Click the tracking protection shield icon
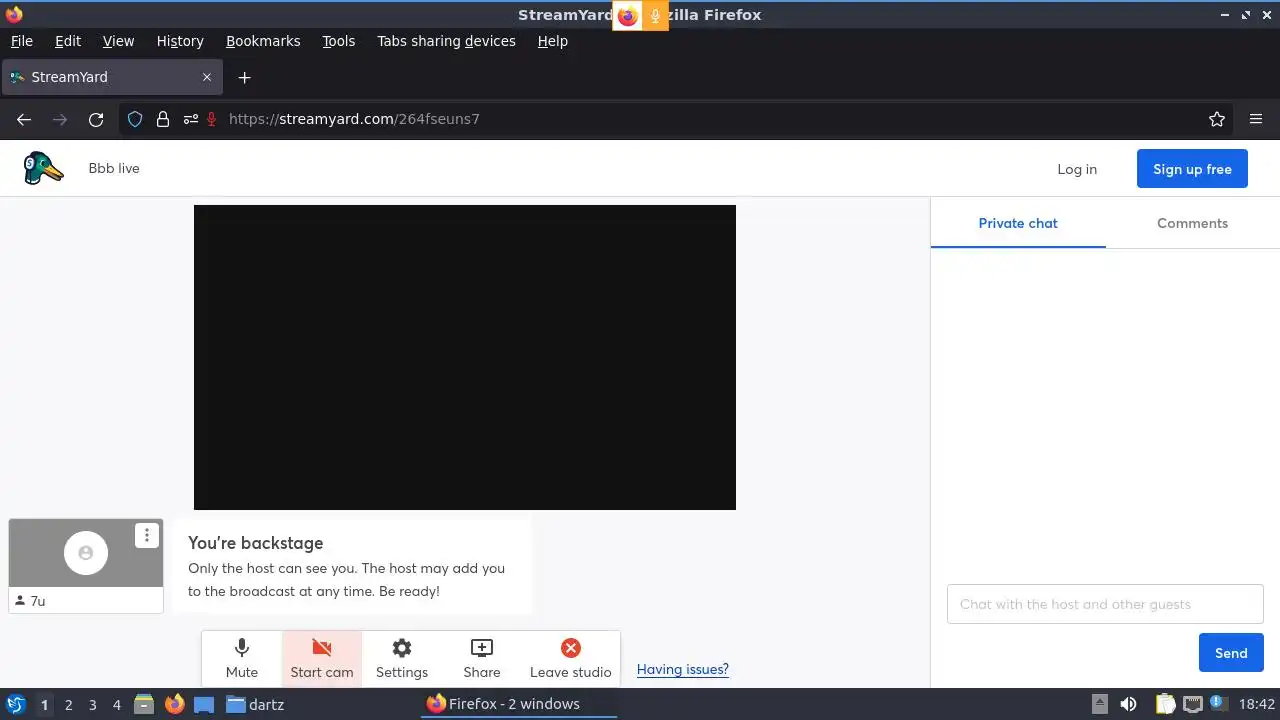 point(135,119)
